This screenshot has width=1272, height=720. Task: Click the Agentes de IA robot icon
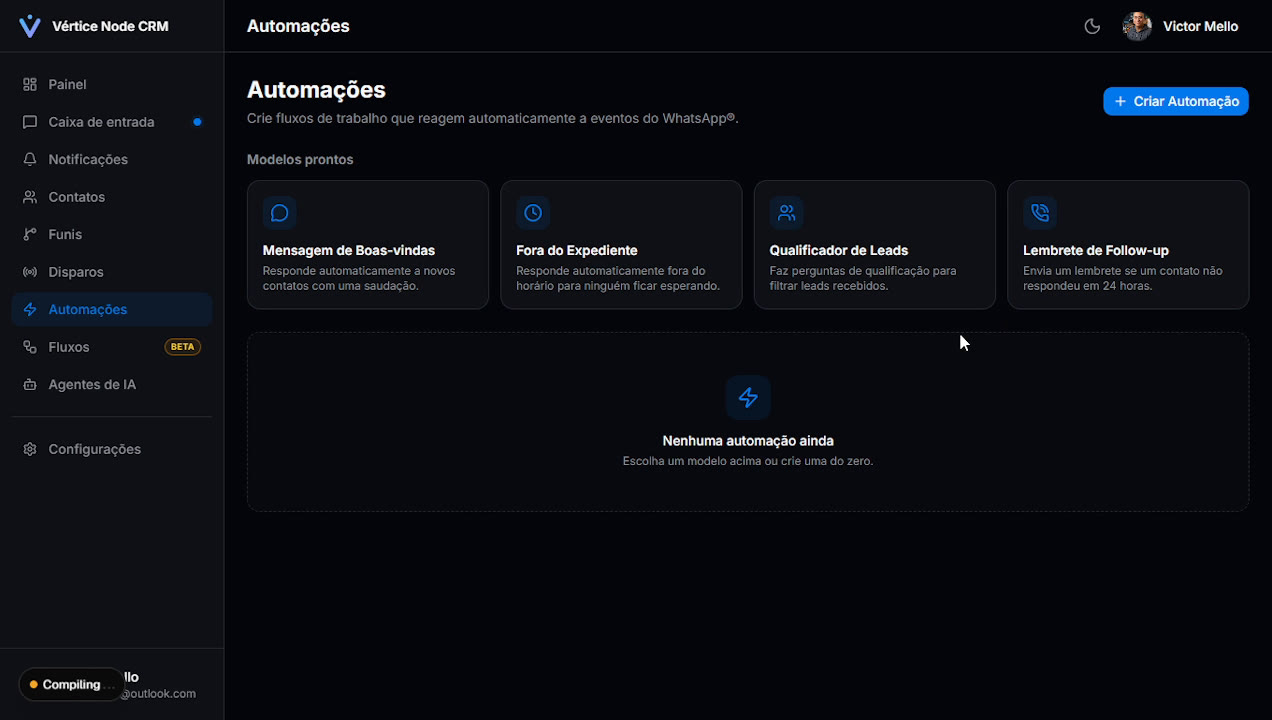(30, 384)
